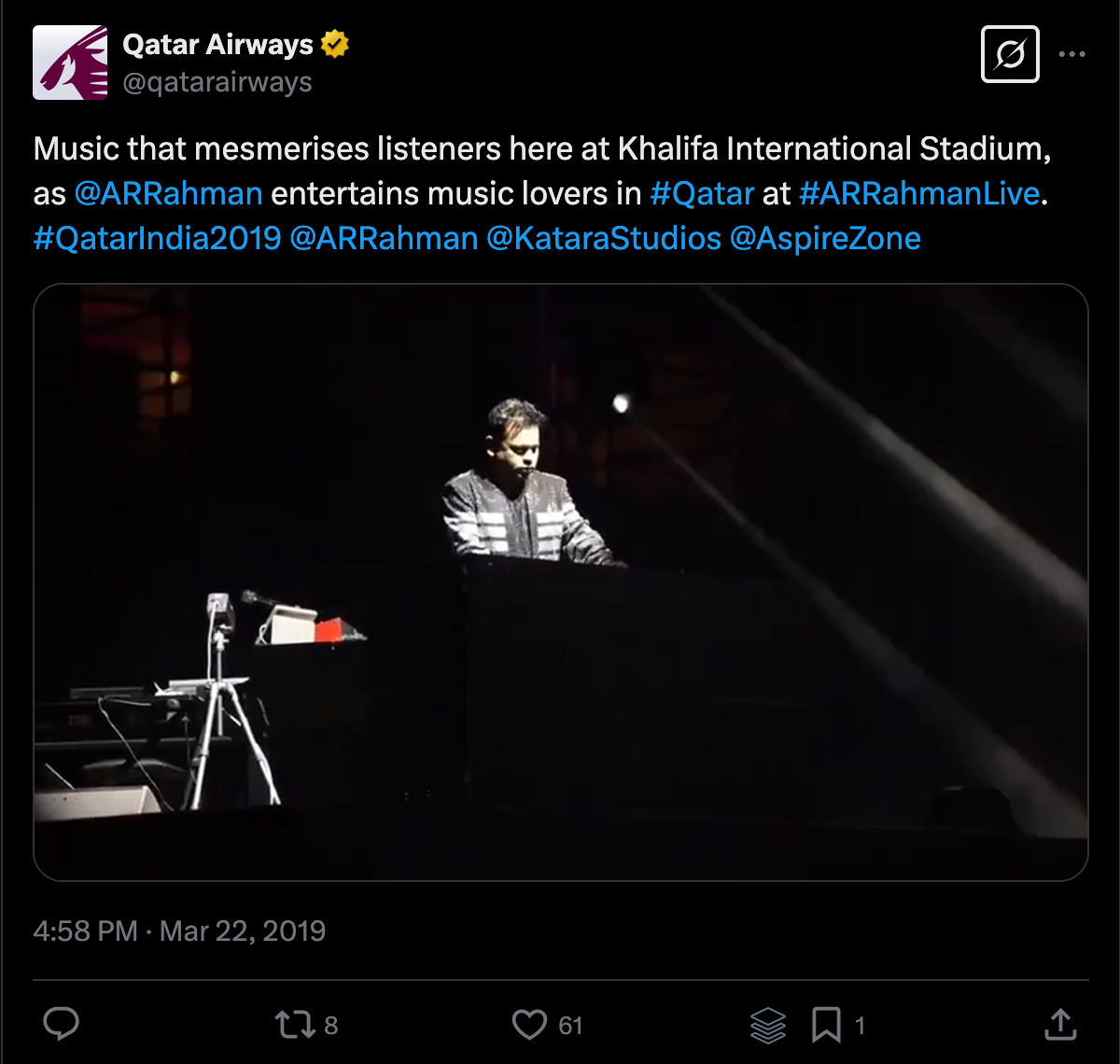Open the #Qatar hashtag

click(702, 193)
